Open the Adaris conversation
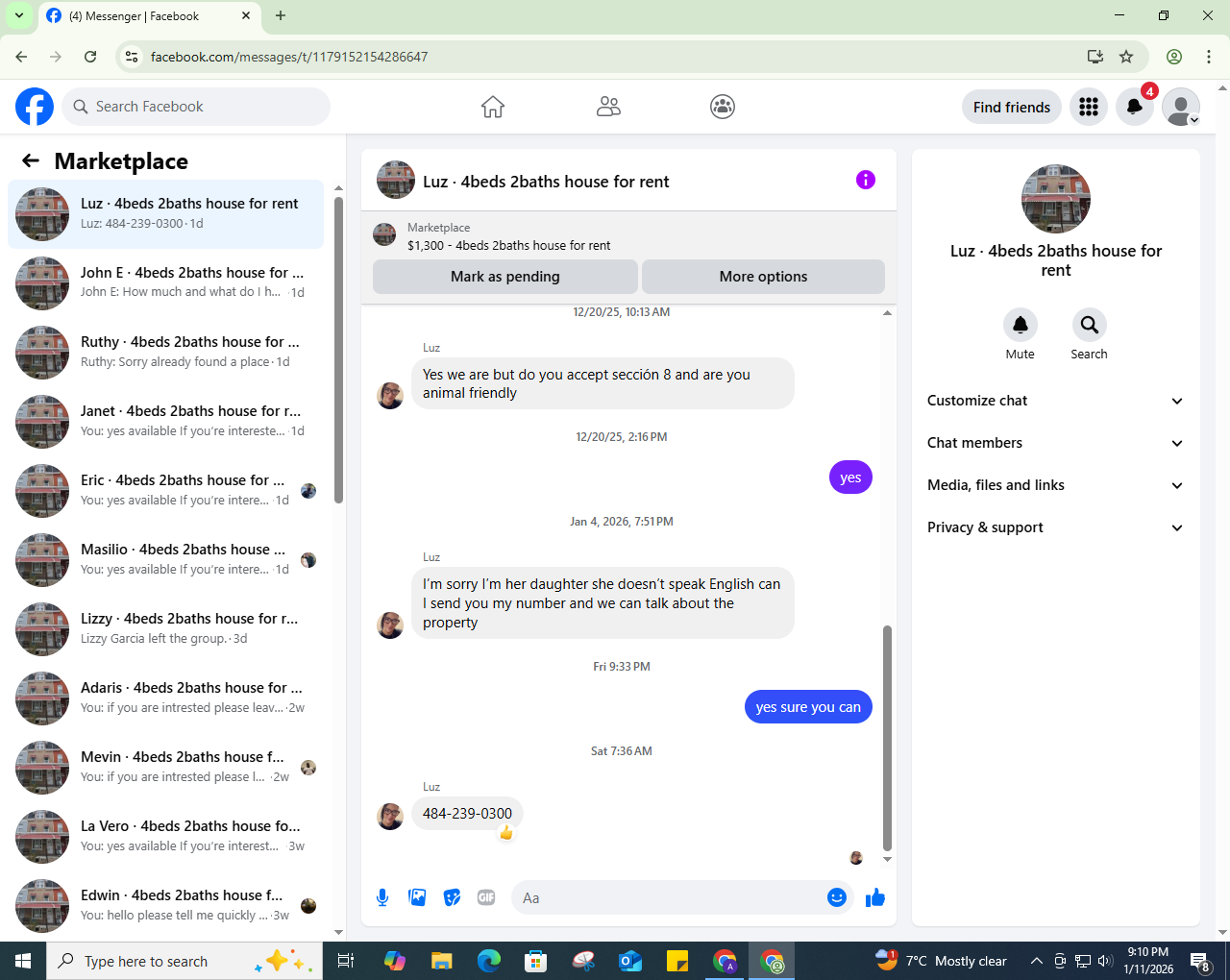This screenshot has width=1230, height=980. [165, 698]
